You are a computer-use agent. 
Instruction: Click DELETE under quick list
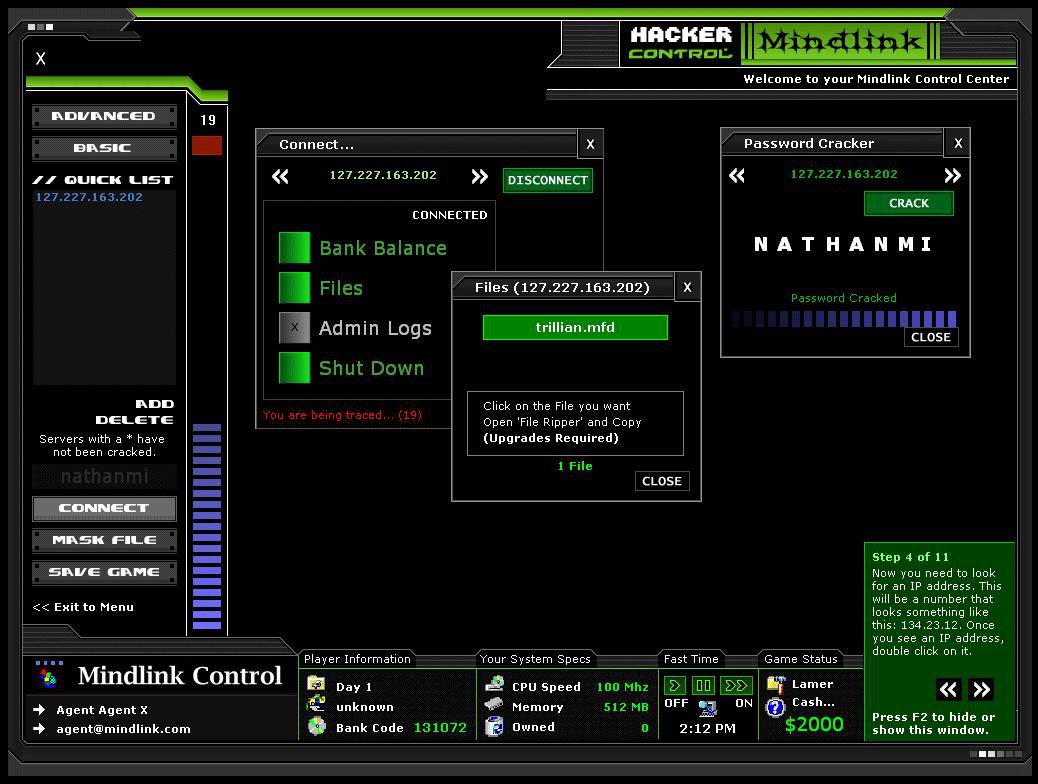(134, 420)
